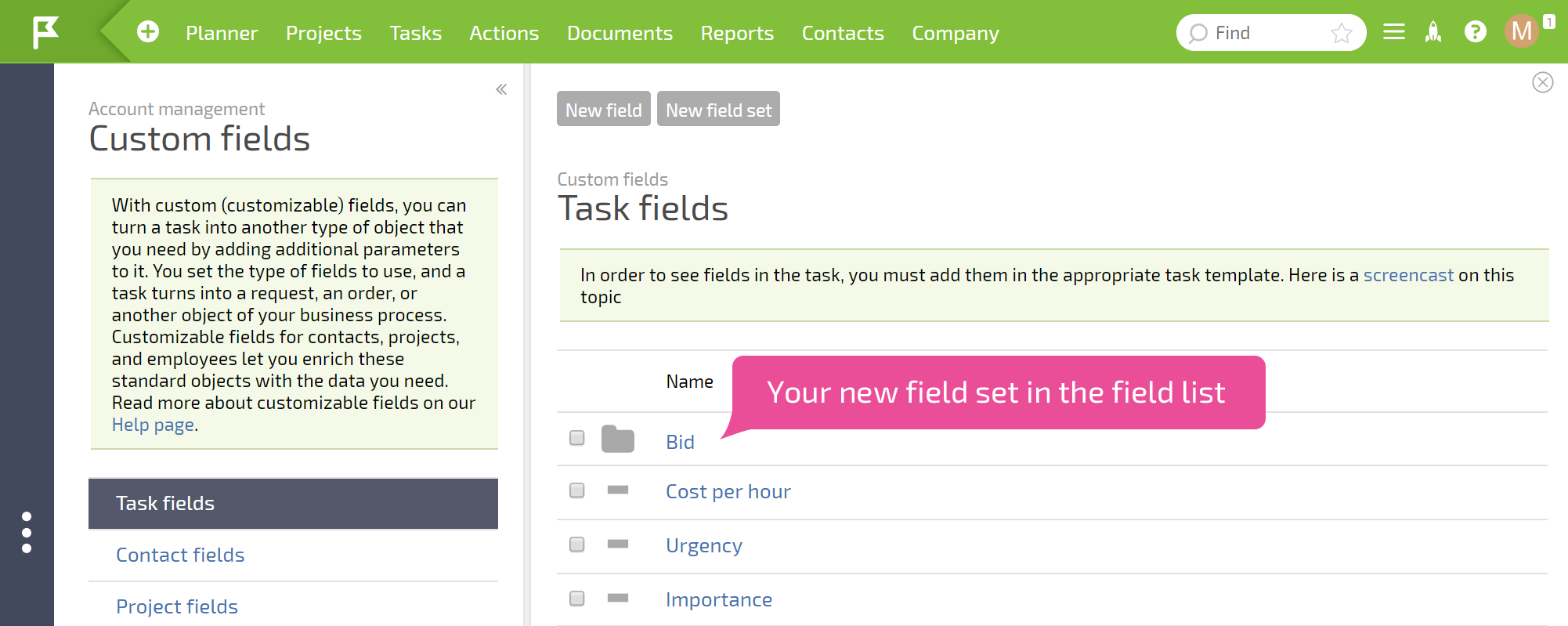This screenshot has width=1568, height=626.
Task: Check the Cost per hour checkbox
Action: pyautogui.click(x=577, y=490)
